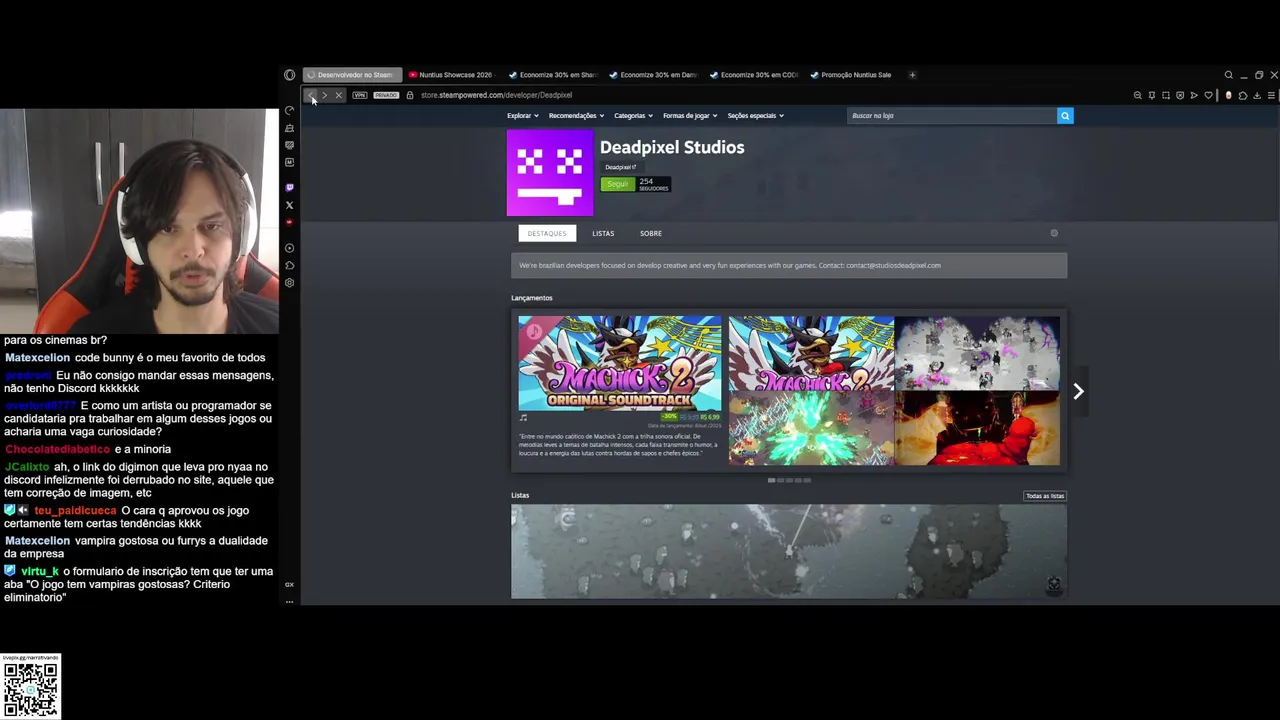Screen dimensions: 1280x720
Task: Open a new browser tab with plus
Action: (x=912, y=75)
